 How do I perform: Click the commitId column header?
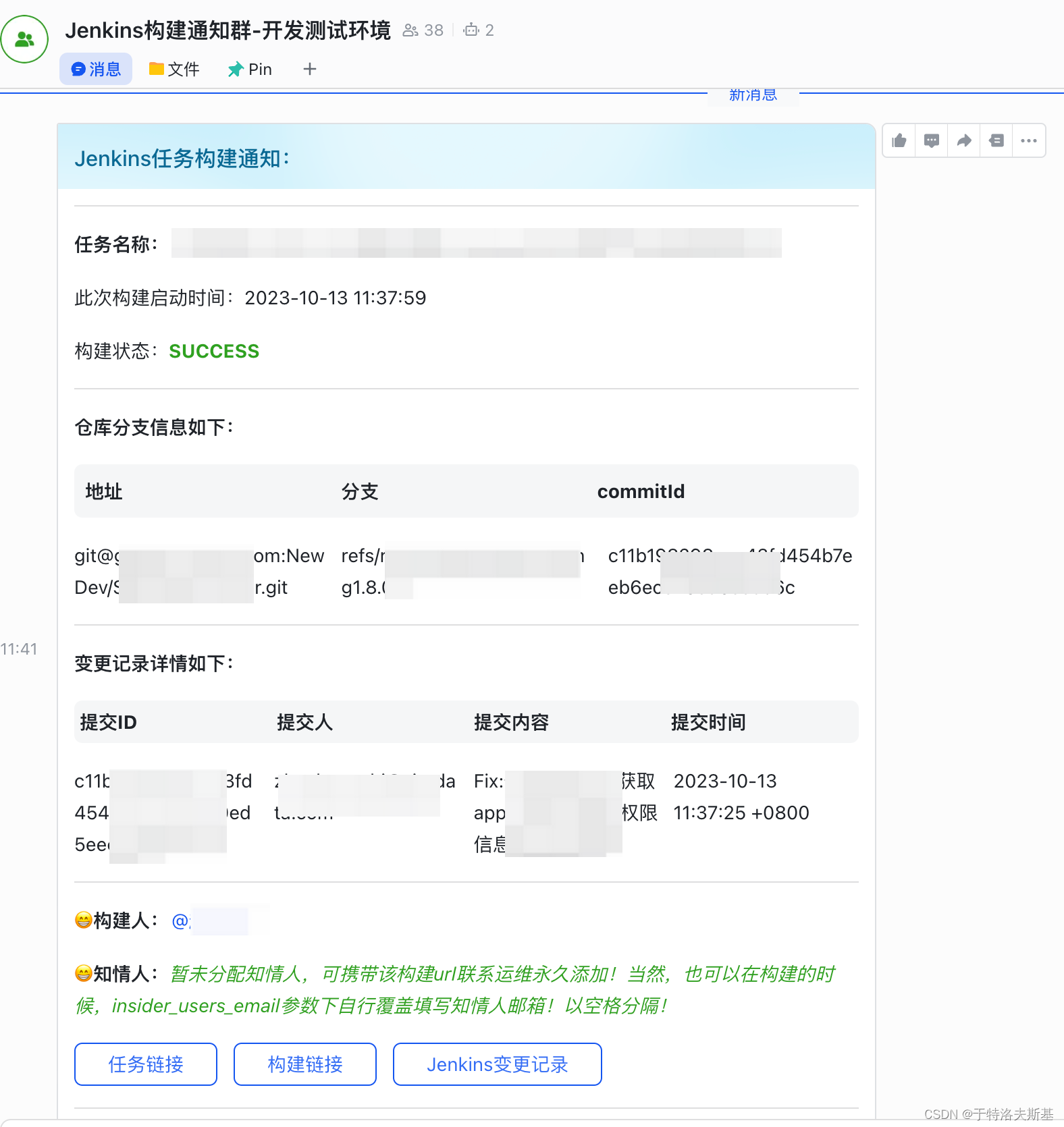[x=641, y=491]
